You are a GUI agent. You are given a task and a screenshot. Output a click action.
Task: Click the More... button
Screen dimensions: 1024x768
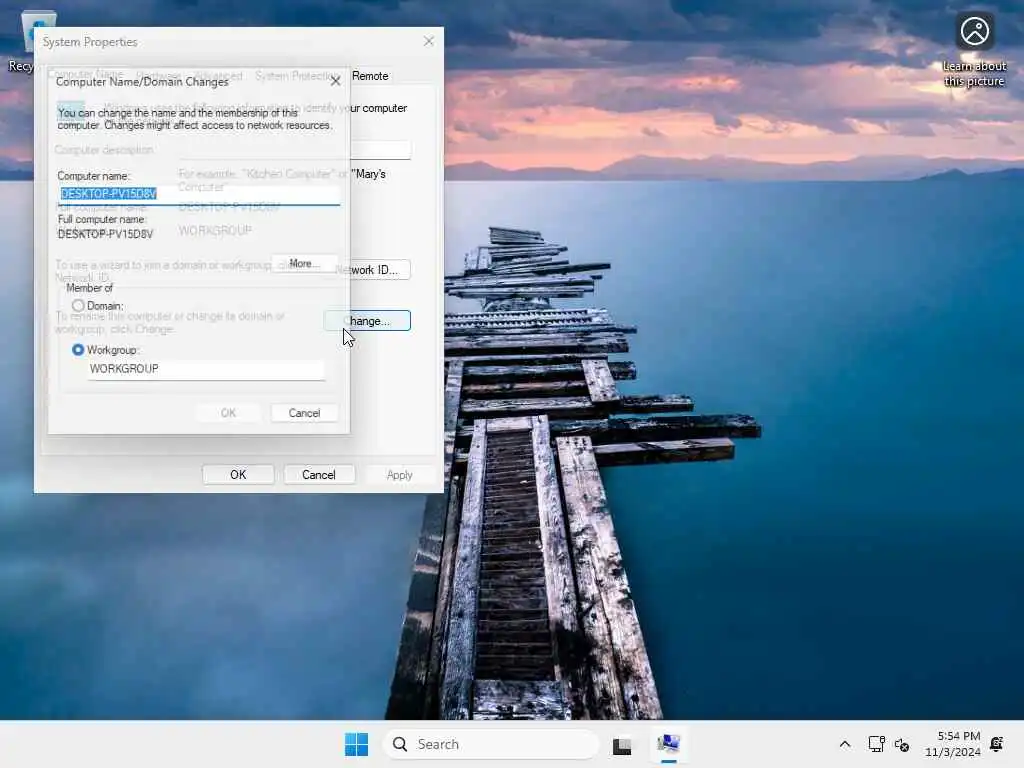(304, 264)
